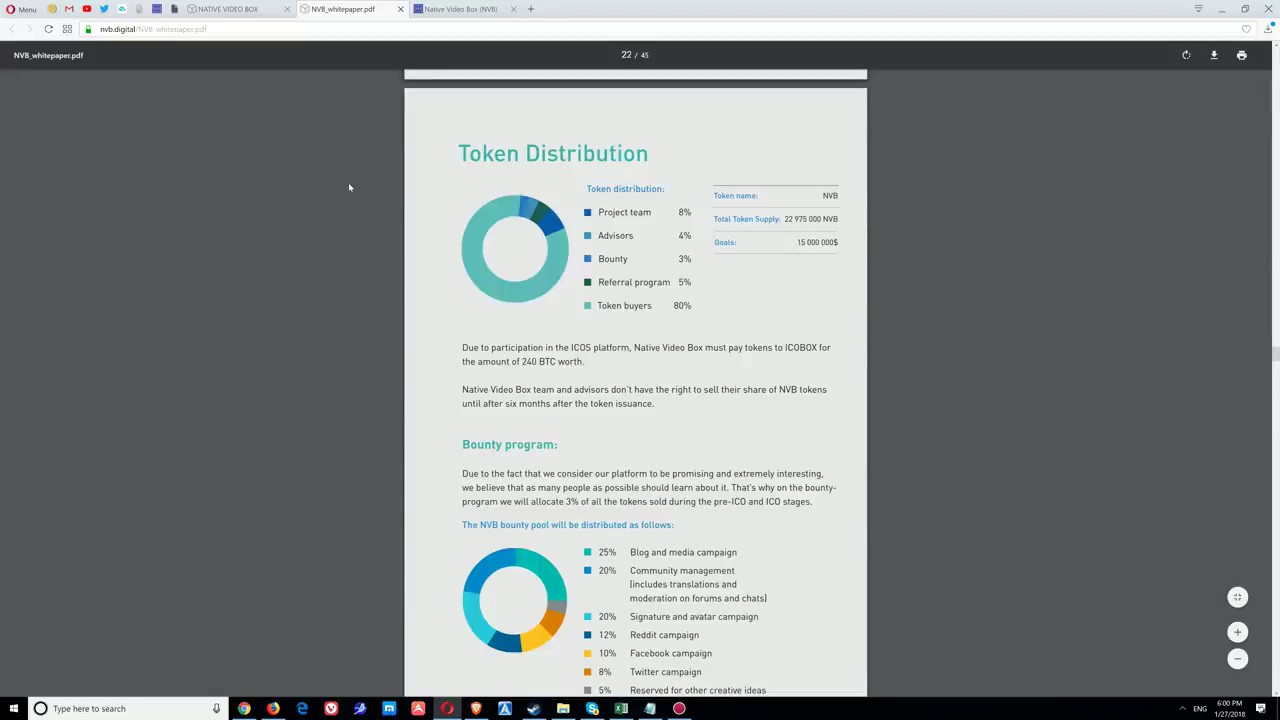Screen dimensions: 1280x720
Task: Reload the current page
Action: [48, 29]
